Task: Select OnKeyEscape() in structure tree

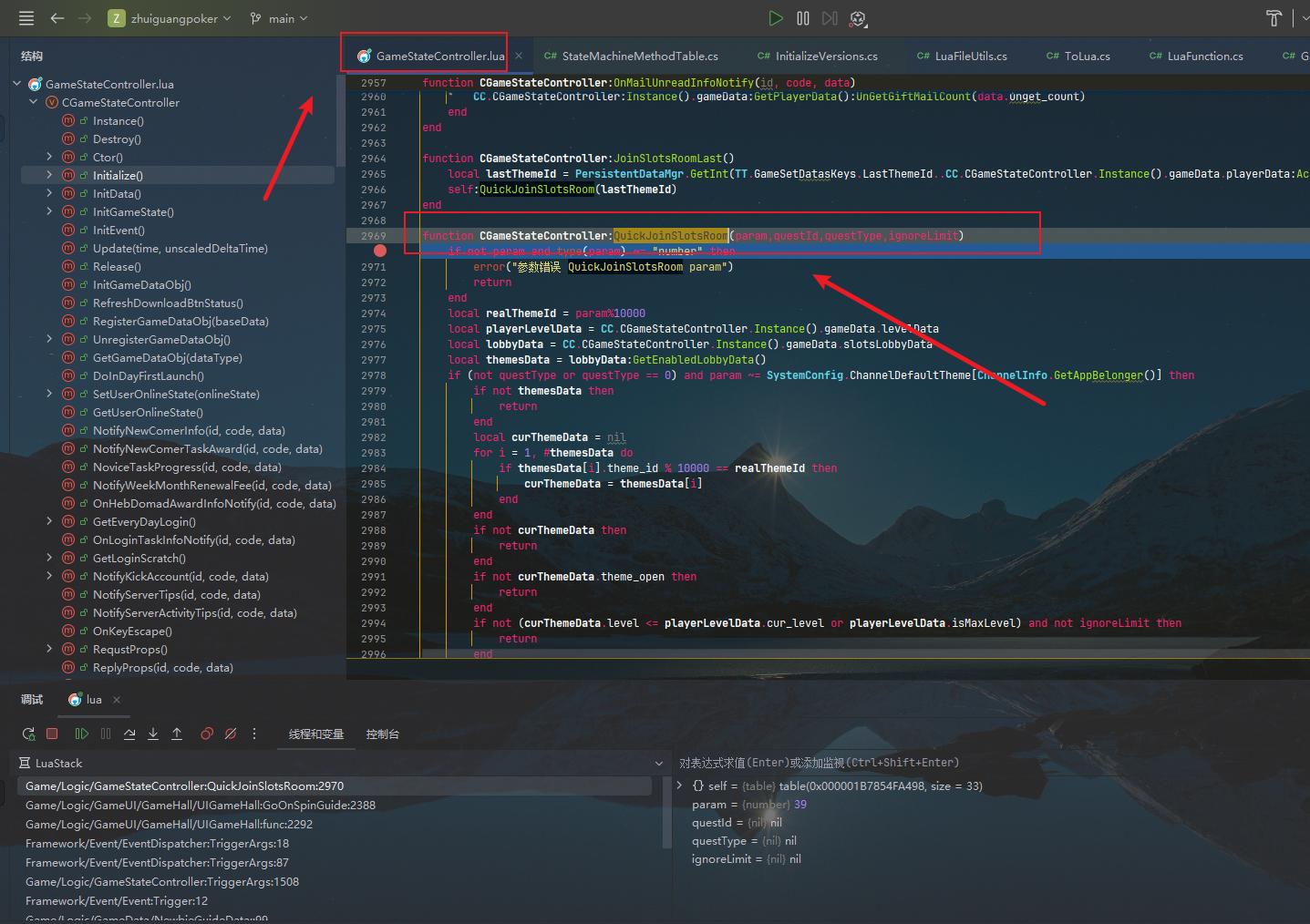Action: tap(132, 631)
